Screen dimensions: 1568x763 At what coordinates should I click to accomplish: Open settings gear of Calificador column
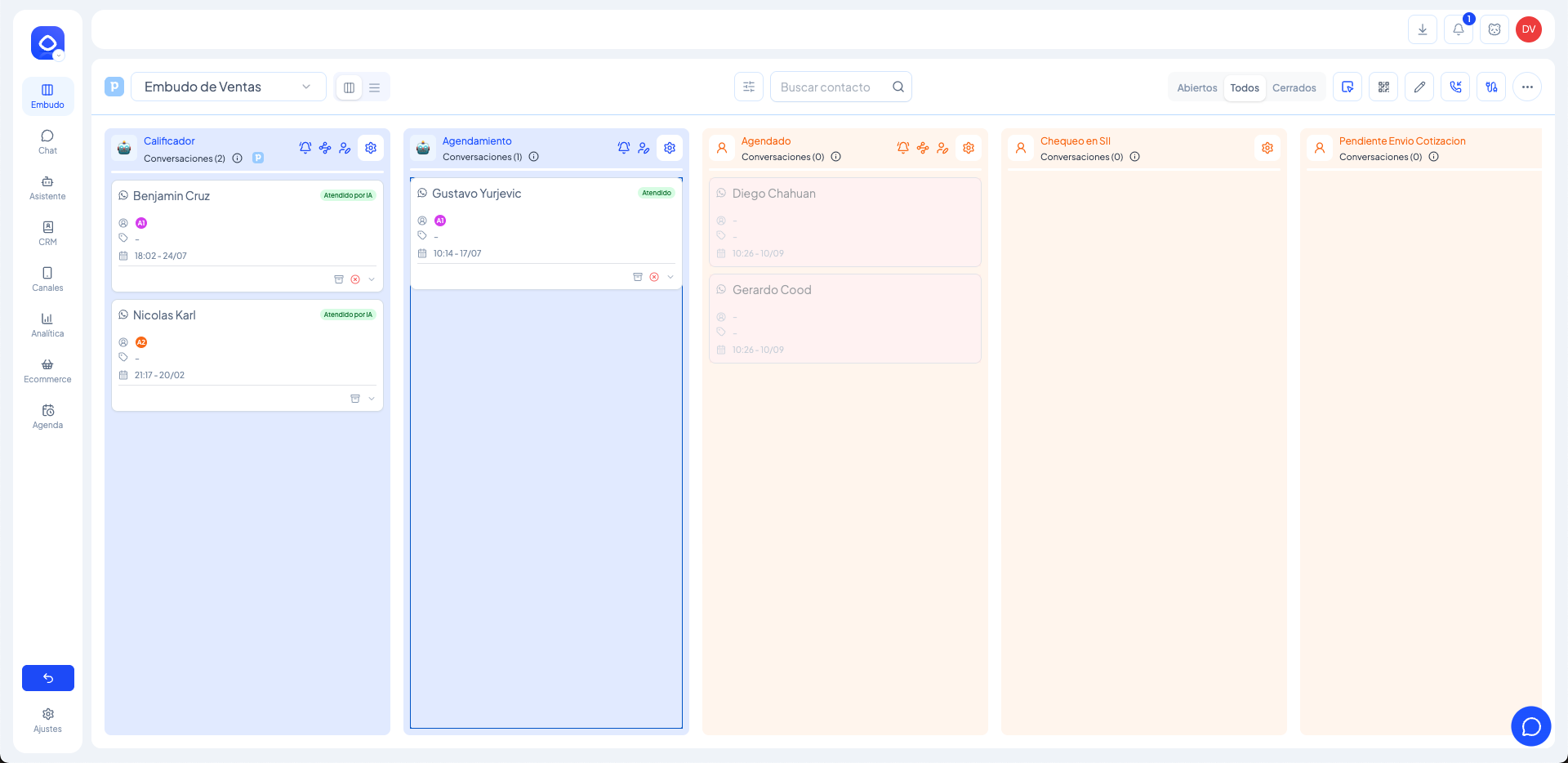[371, 148]
